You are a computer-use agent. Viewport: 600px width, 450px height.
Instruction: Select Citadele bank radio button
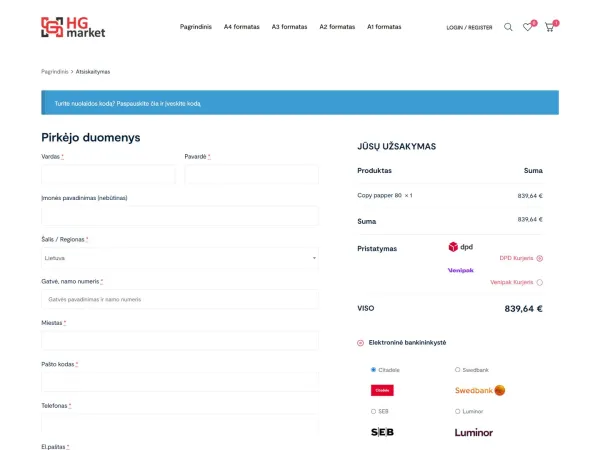(x=373, y=370)
